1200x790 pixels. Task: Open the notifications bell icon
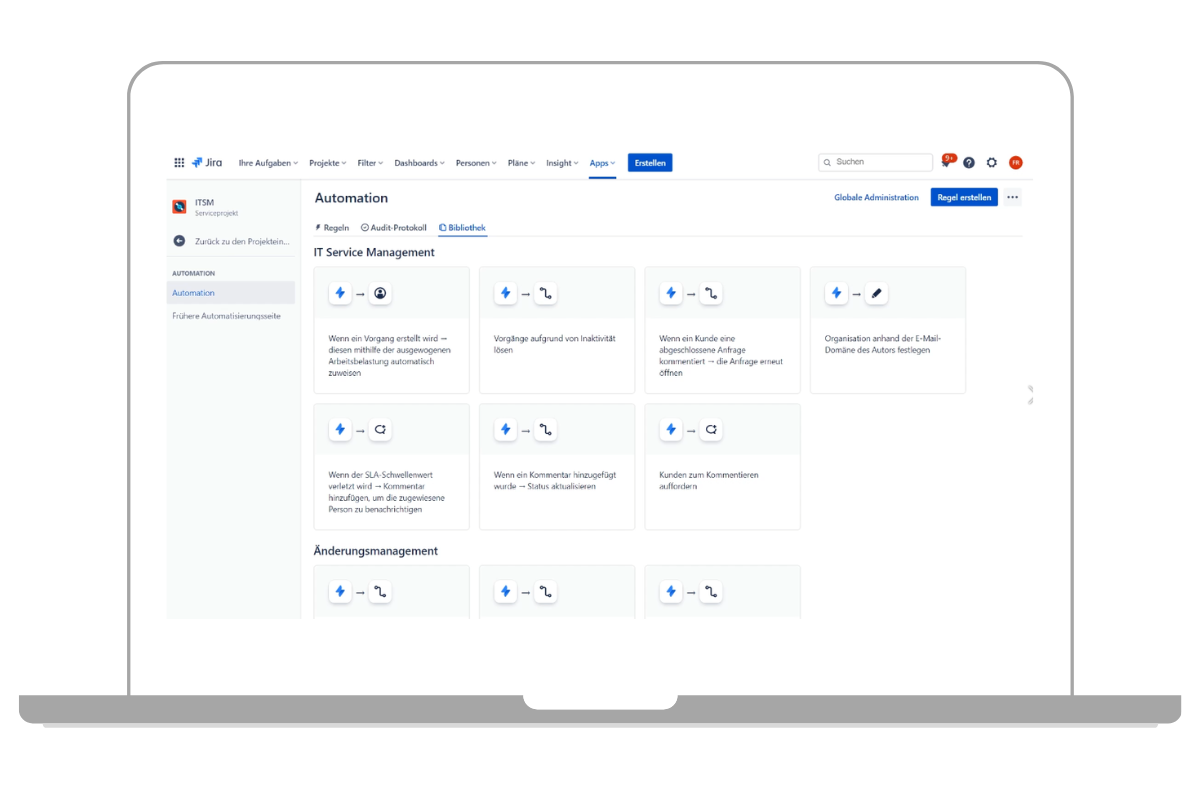946,162
